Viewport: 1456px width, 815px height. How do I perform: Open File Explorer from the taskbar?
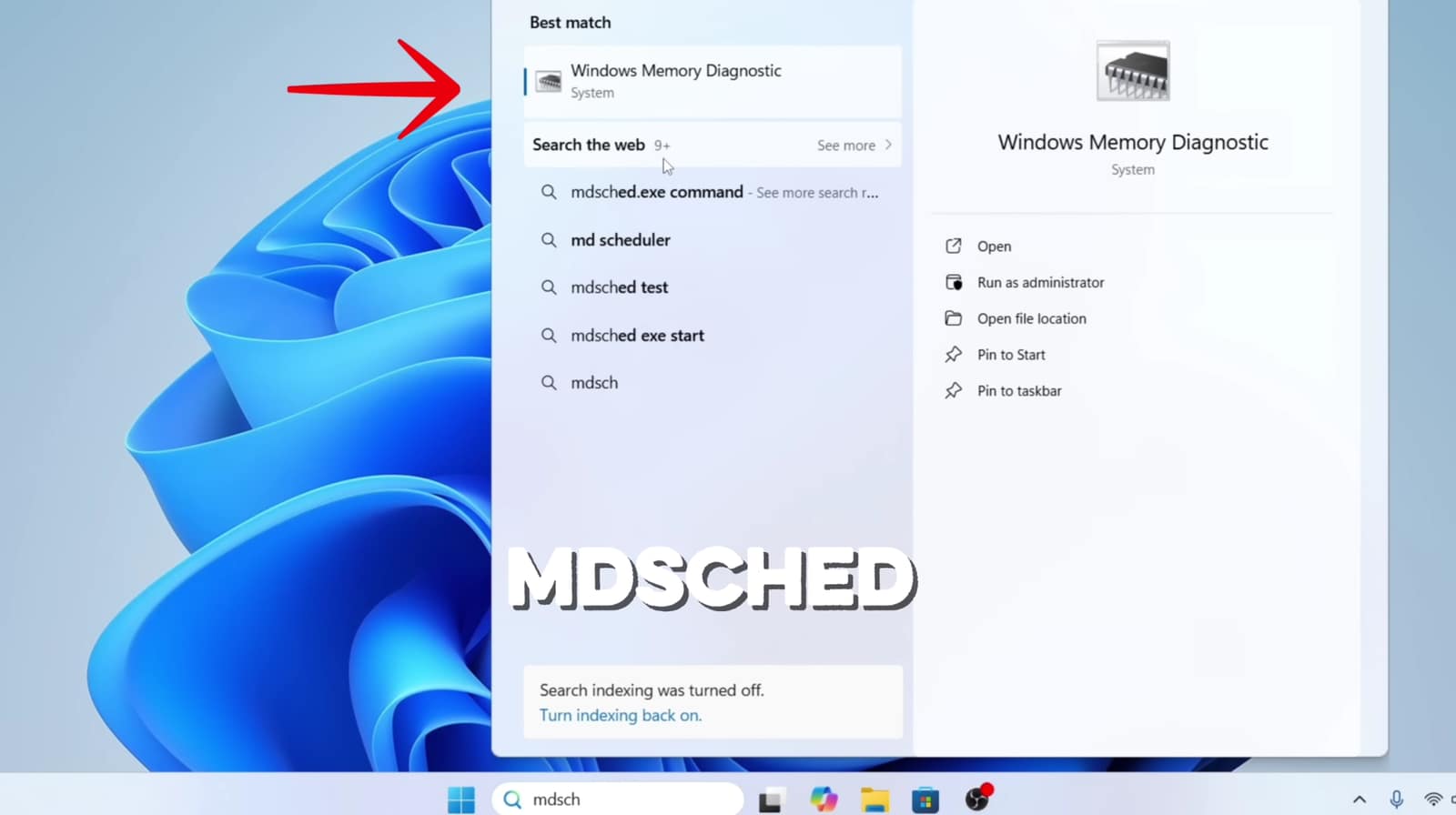click(875, 800)
